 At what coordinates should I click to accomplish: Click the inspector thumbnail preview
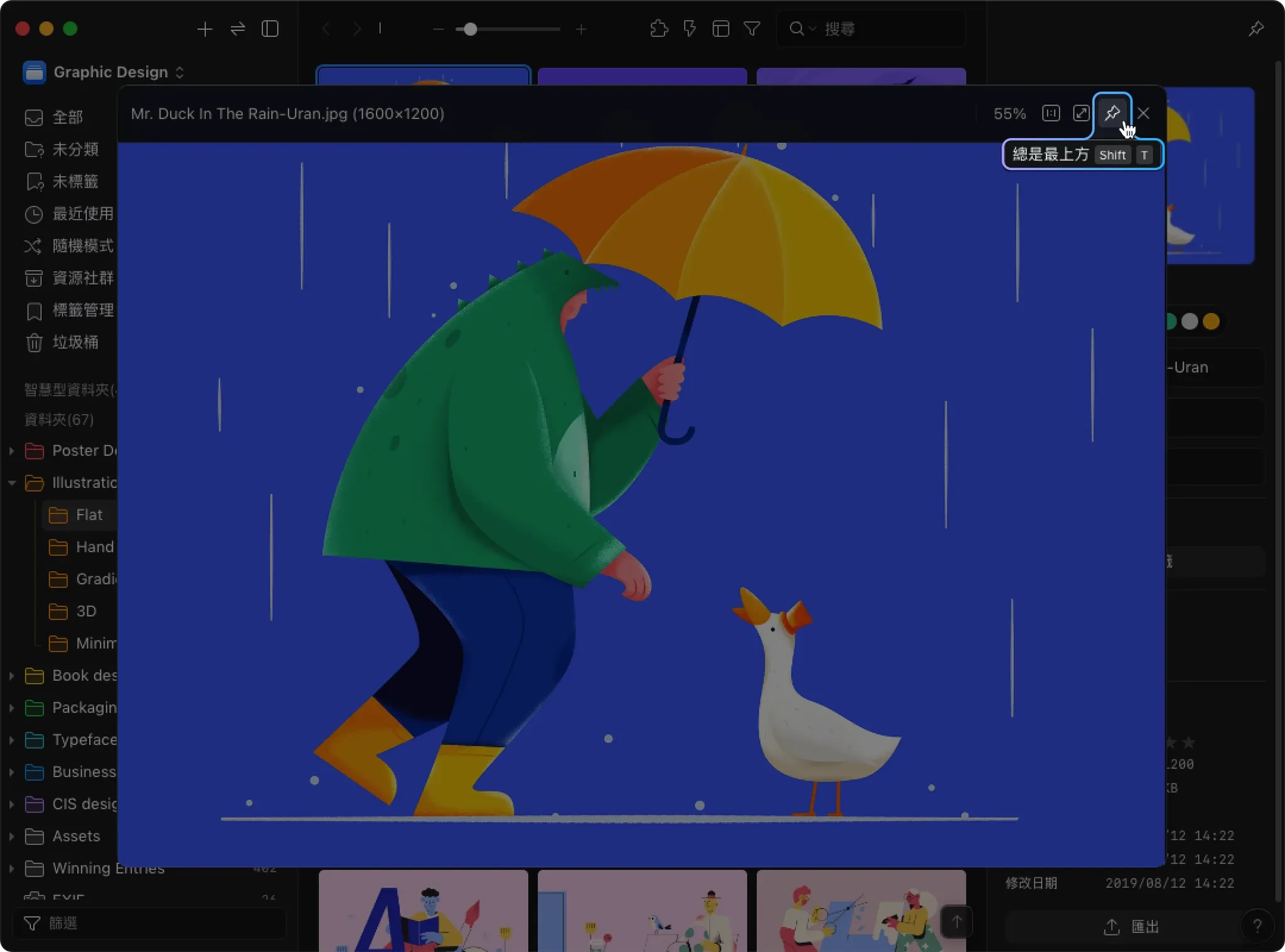tap(1210, 176)
